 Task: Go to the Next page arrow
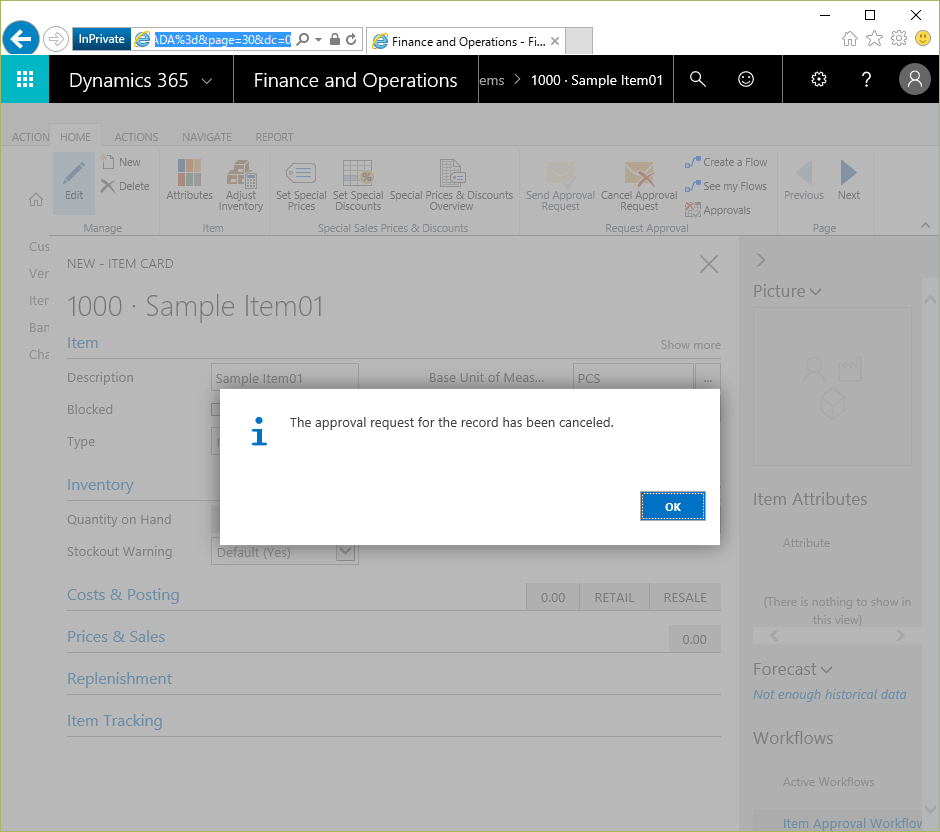pos(848,180)
